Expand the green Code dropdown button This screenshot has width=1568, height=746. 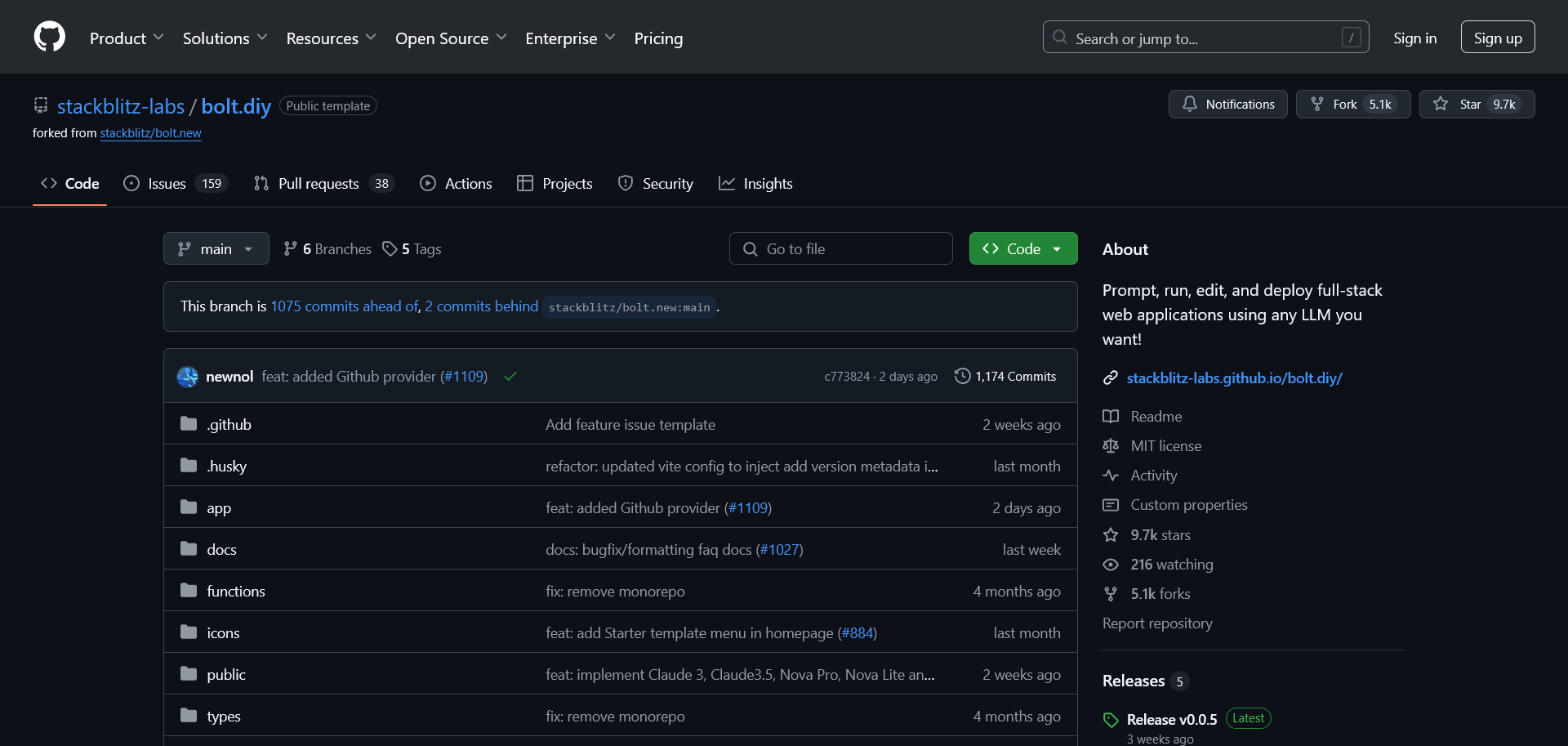click(1022, 249)
